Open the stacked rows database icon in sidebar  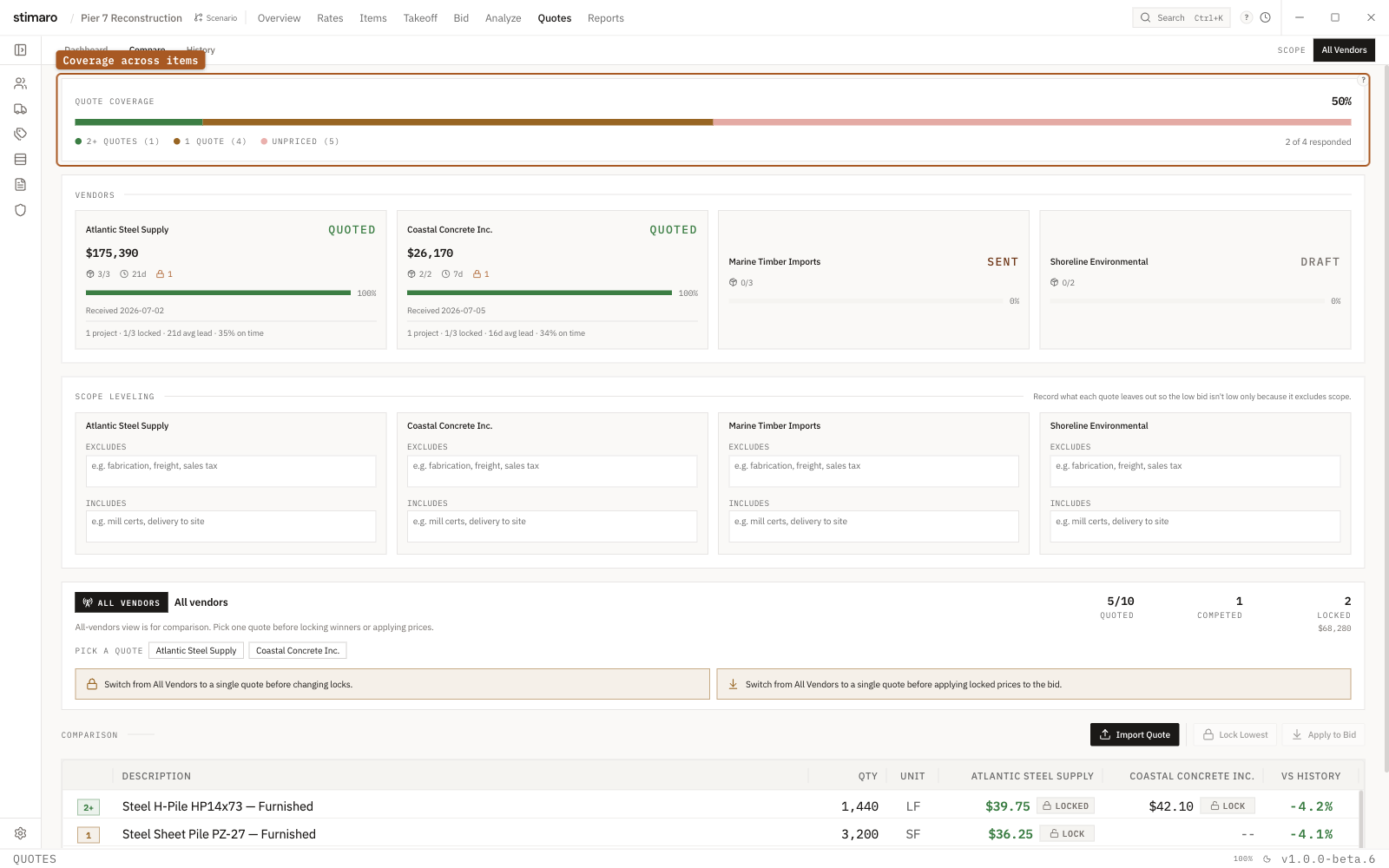21,159
